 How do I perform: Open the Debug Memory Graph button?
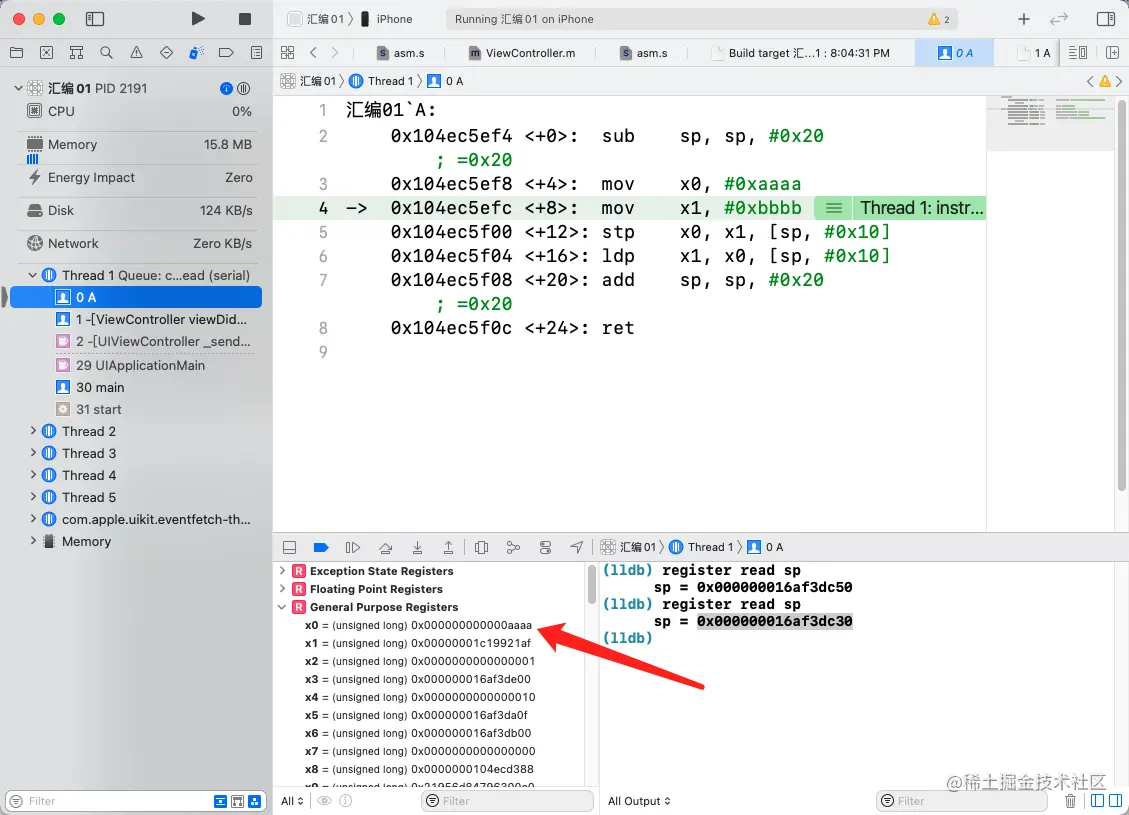click(513, 548)
